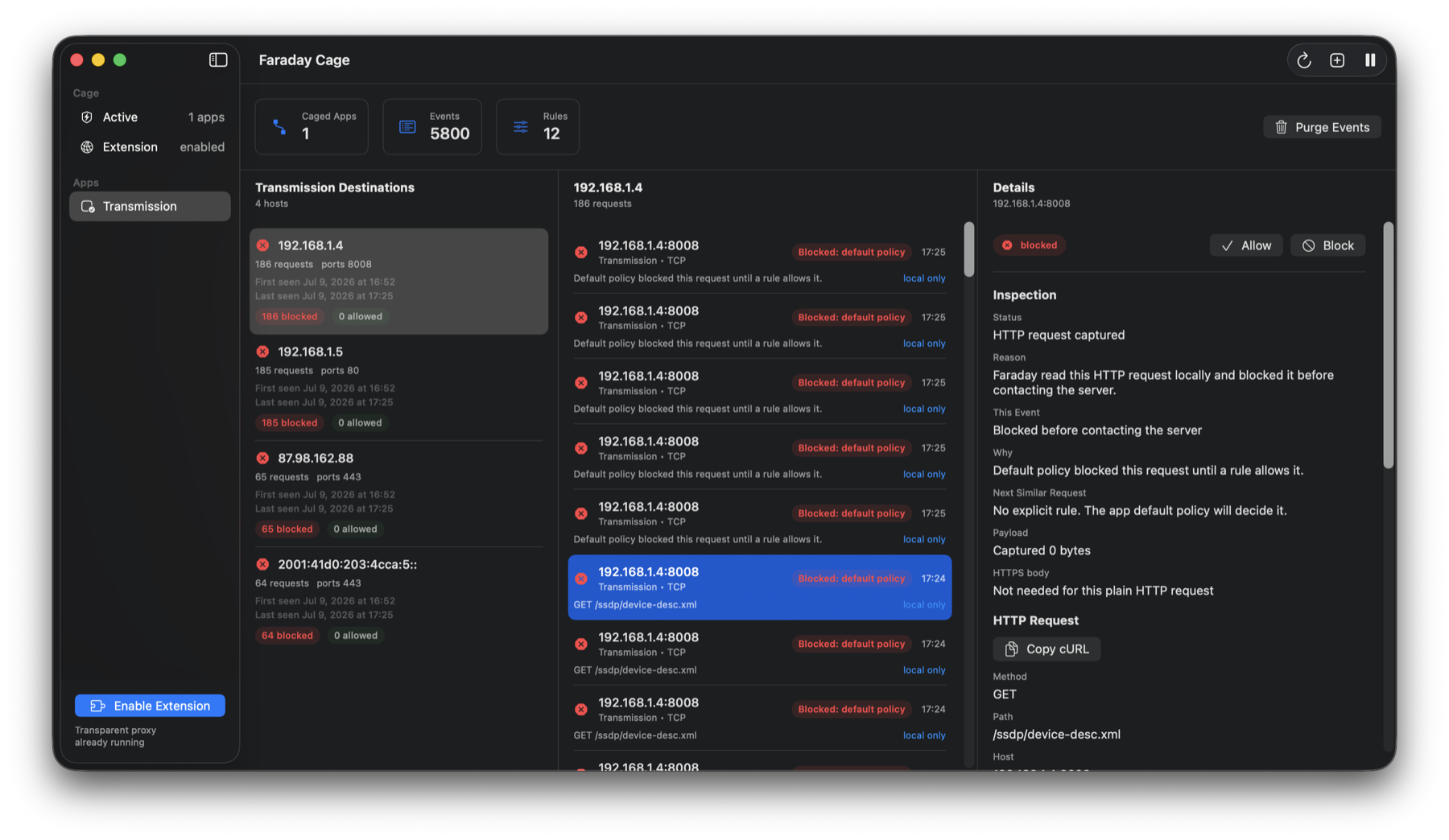Screen dimensions: 1449x840
Task: Click 'Captured 0 bytes' payload text
Action: [1042, 550]
